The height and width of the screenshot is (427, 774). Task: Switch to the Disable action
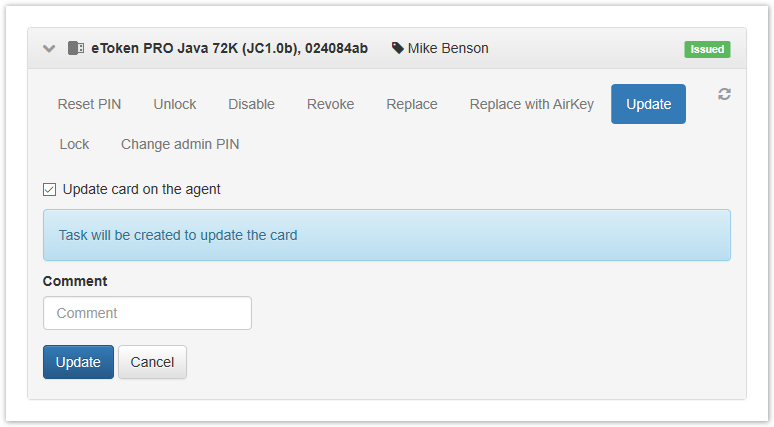point(251,104)
